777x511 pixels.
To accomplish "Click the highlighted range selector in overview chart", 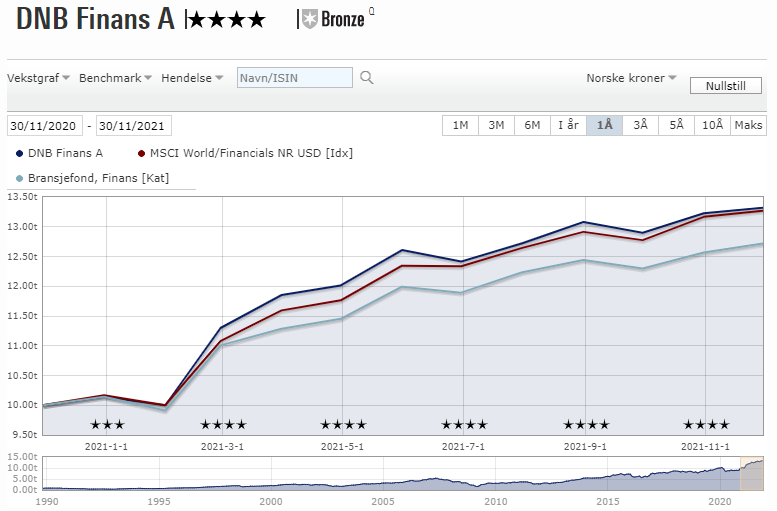I will [x=752, y=474].
